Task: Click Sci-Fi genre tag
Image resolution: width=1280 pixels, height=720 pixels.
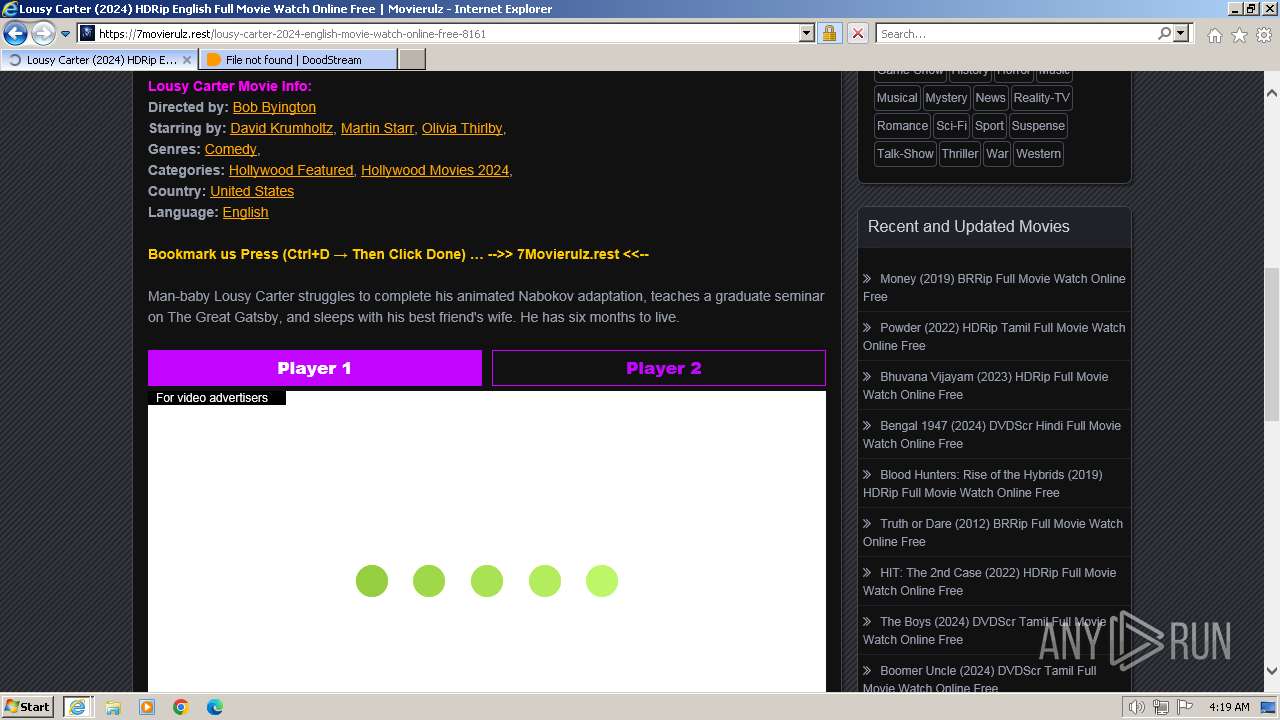Action: click(x=952, y=126)
